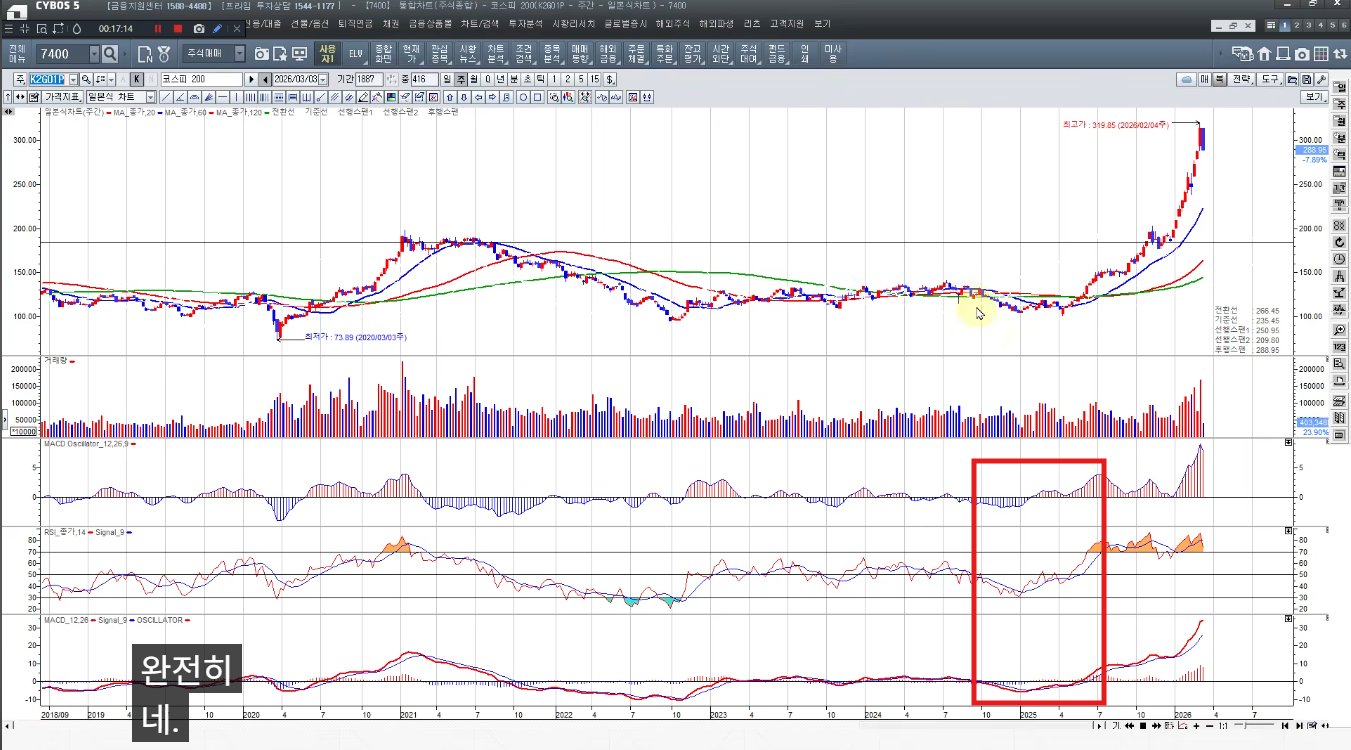Expand the 일본식 차트 chart type dropdown
The width and height of the screenshot is (1351, 750).
(x=151, y=97)
